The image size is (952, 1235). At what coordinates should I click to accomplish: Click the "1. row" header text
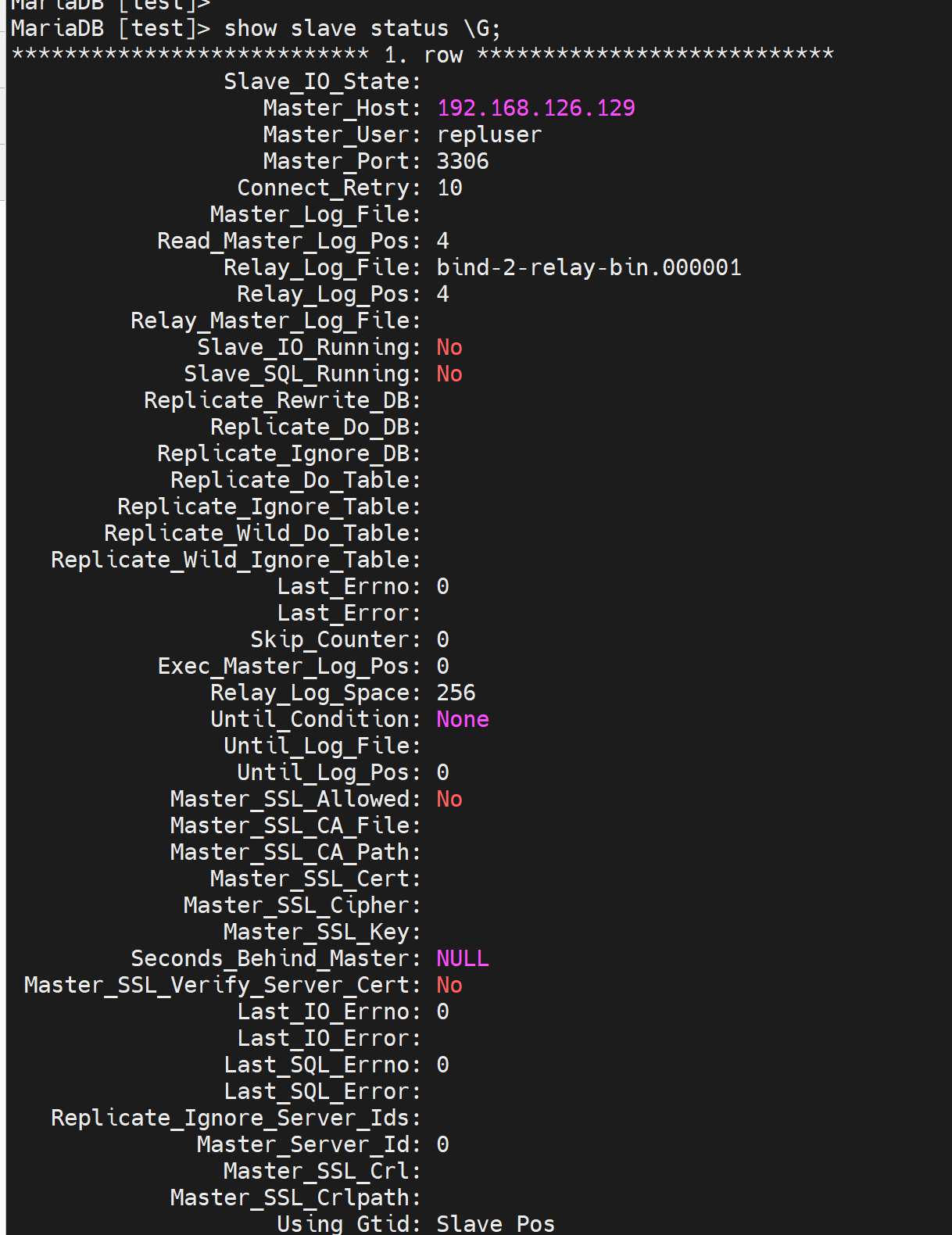tap(424, 55)
